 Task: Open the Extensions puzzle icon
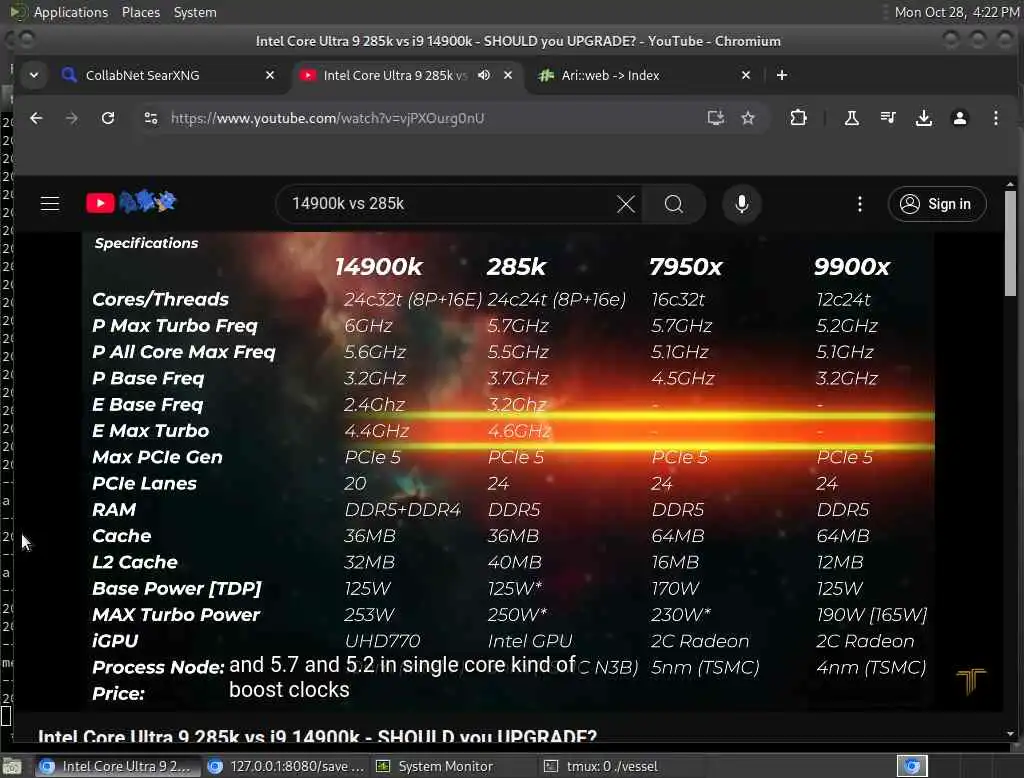[798, 118]
